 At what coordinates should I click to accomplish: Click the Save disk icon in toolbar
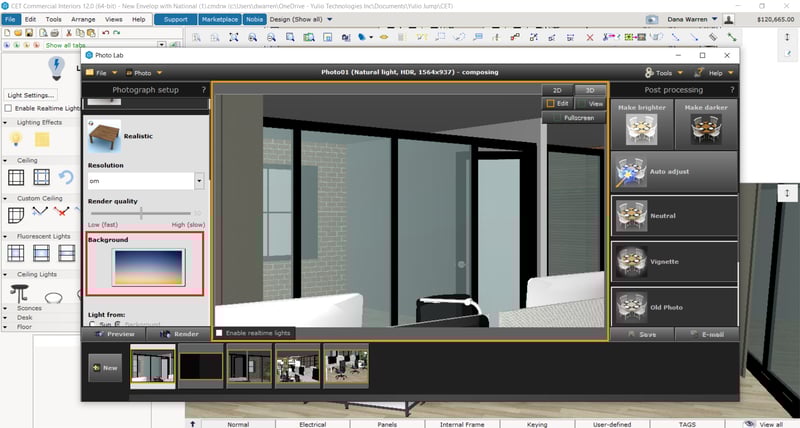29,33
